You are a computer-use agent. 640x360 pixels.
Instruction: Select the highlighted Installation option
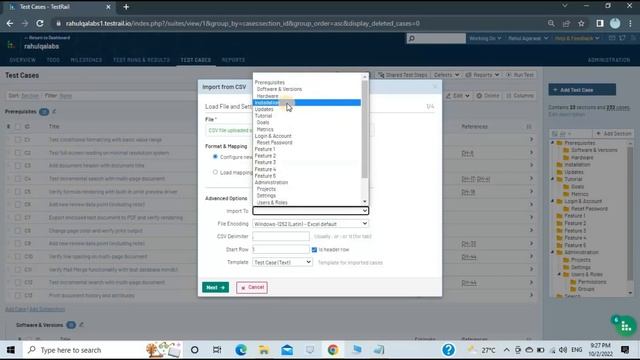(307, 102)
